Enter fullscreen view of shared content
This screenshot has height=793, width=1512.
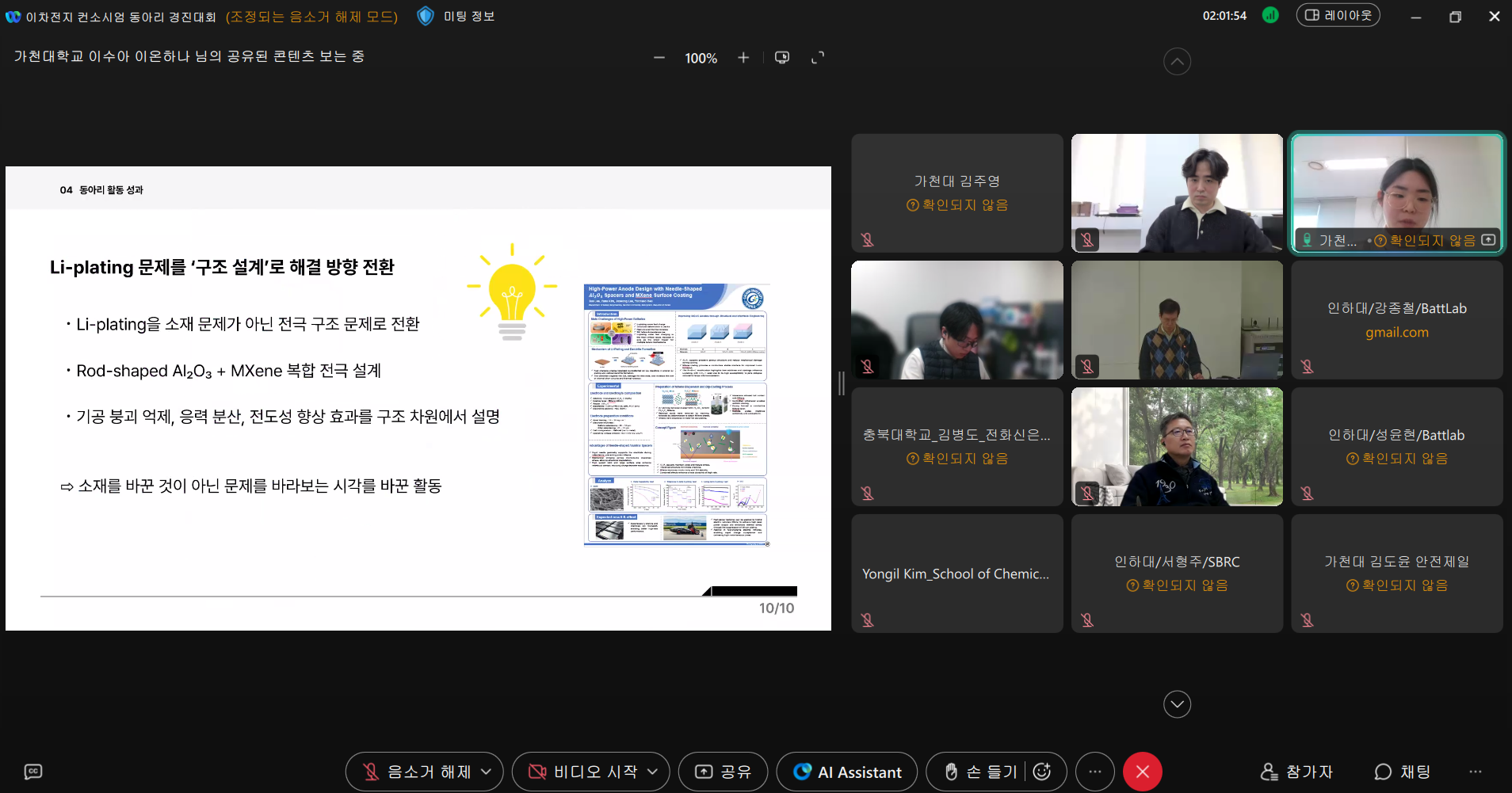click(818, 57)
